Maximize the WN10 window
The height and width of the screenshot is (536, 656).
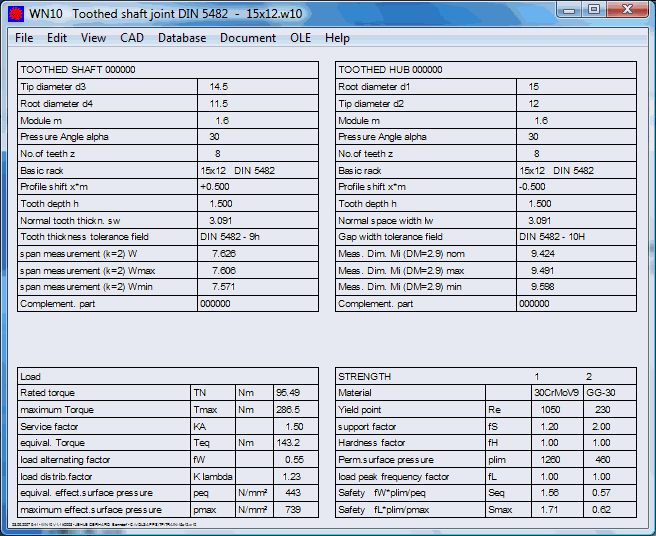[x=594, y=10]
